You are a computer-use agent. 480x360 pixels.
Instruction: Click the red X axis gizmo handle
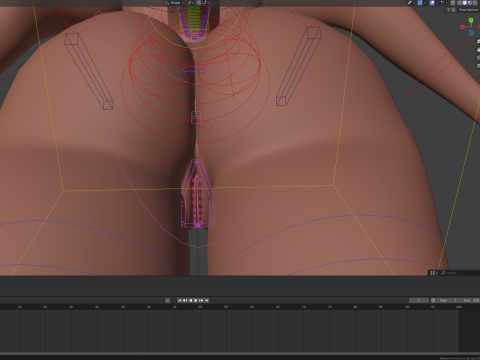pos(462,27)
